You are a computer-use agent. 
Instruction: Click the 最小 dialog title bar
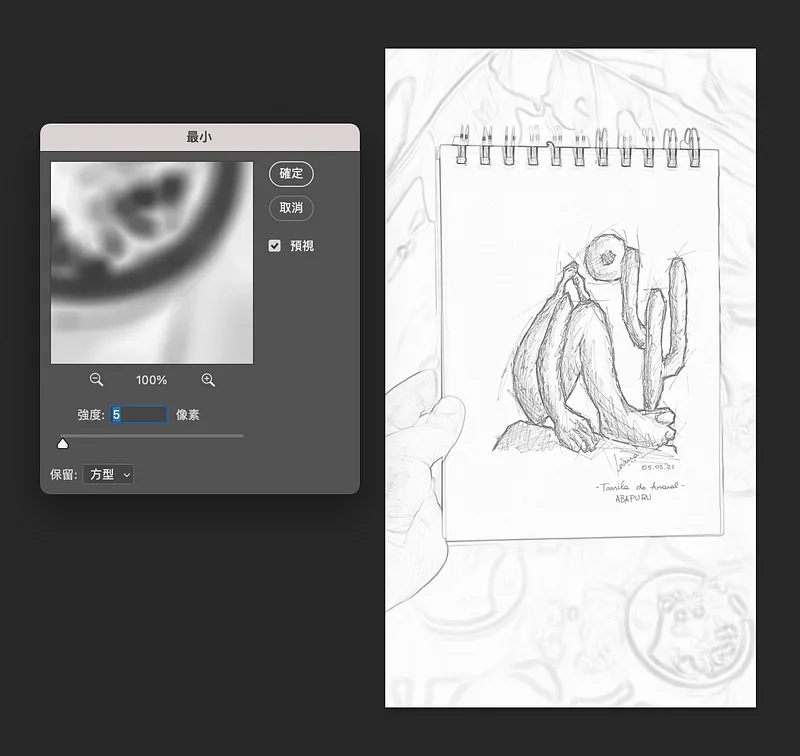pos(200,137)
